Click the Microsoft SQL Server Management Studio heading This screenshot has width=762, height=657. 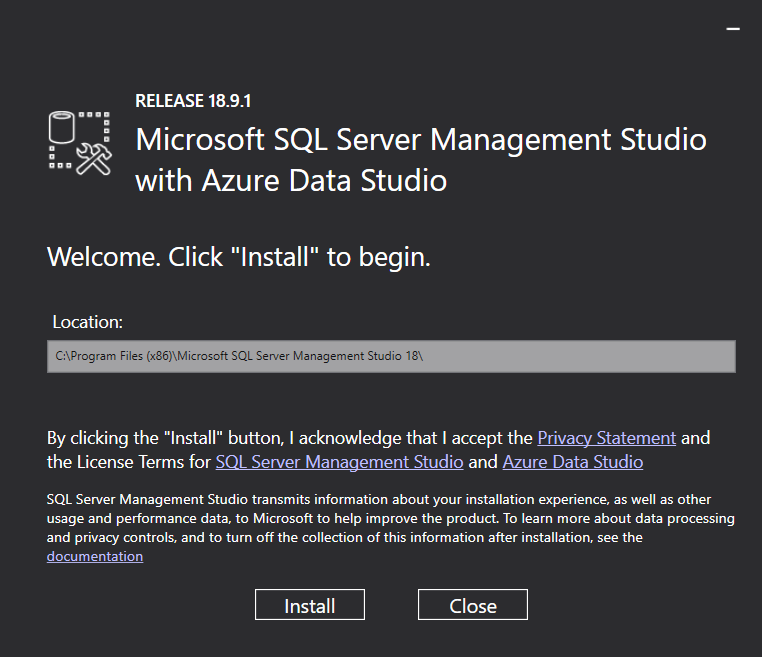point(420,139)
